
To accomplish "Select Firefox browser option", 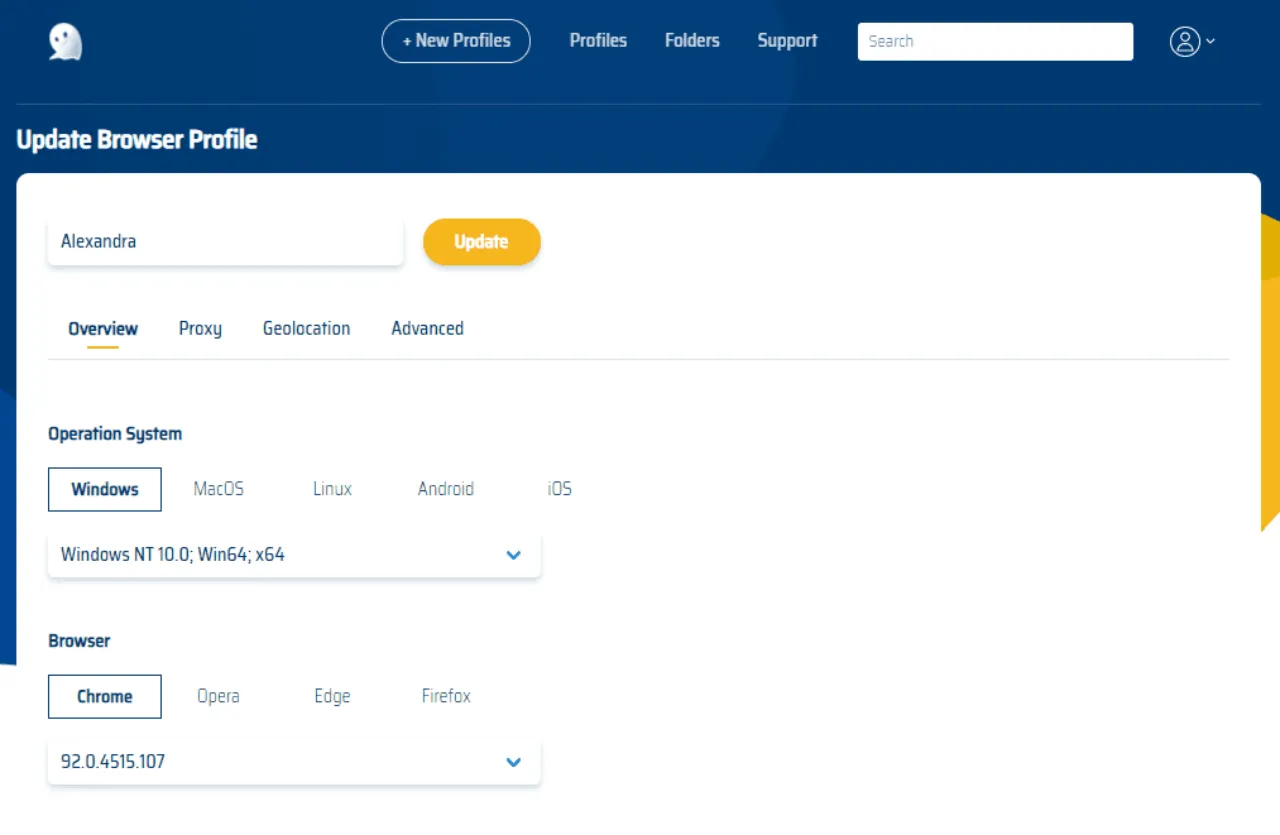I will click(x=446, y=696).
